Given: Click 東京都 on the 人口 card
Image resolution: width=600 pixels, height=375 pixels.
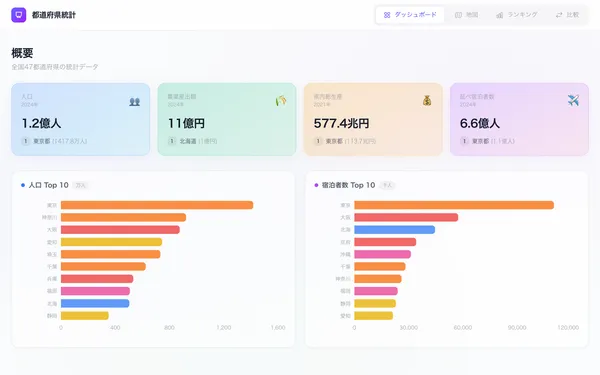Looking at the screenshot, I should (x=42, y=141).
